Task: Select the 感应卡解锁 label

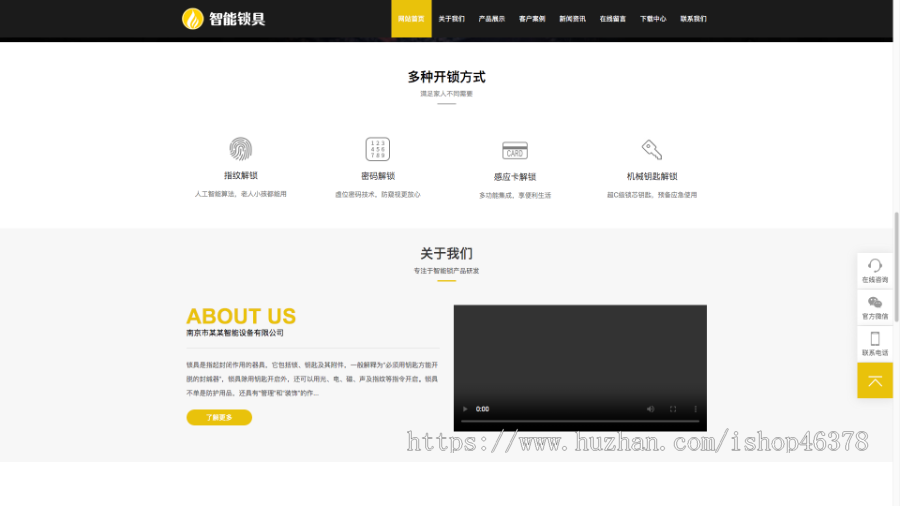Action: pos(515,177)
